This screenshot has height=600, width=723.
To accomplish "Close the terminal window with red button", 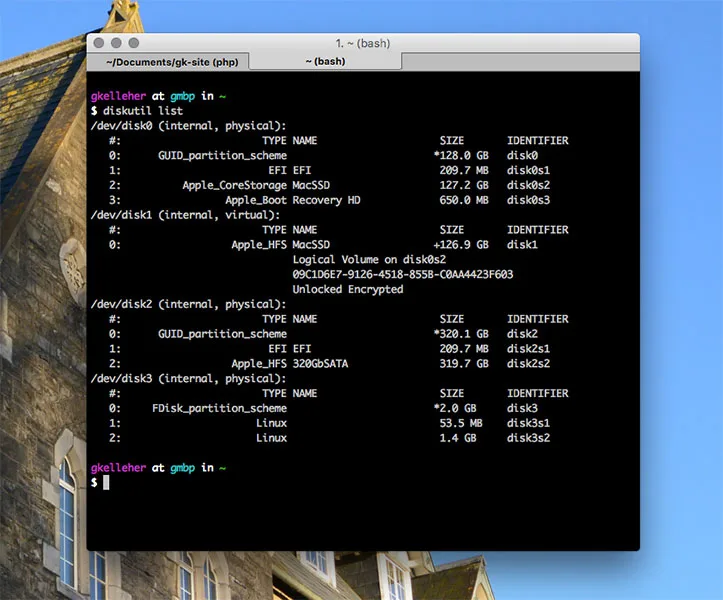I will [x=99, y=43].
